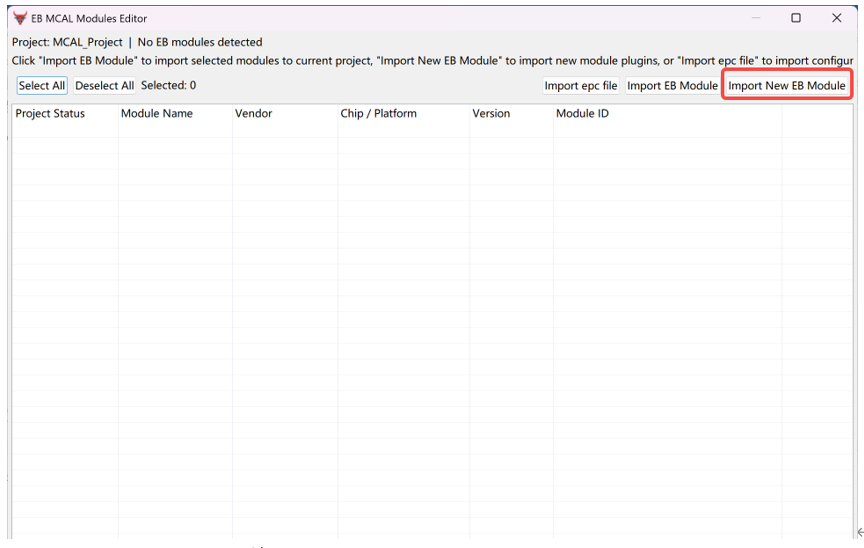The height and width of the screenshot is (548, 864).
Task: Close the EB MCAL Modules Editor window
Action: 836,18
